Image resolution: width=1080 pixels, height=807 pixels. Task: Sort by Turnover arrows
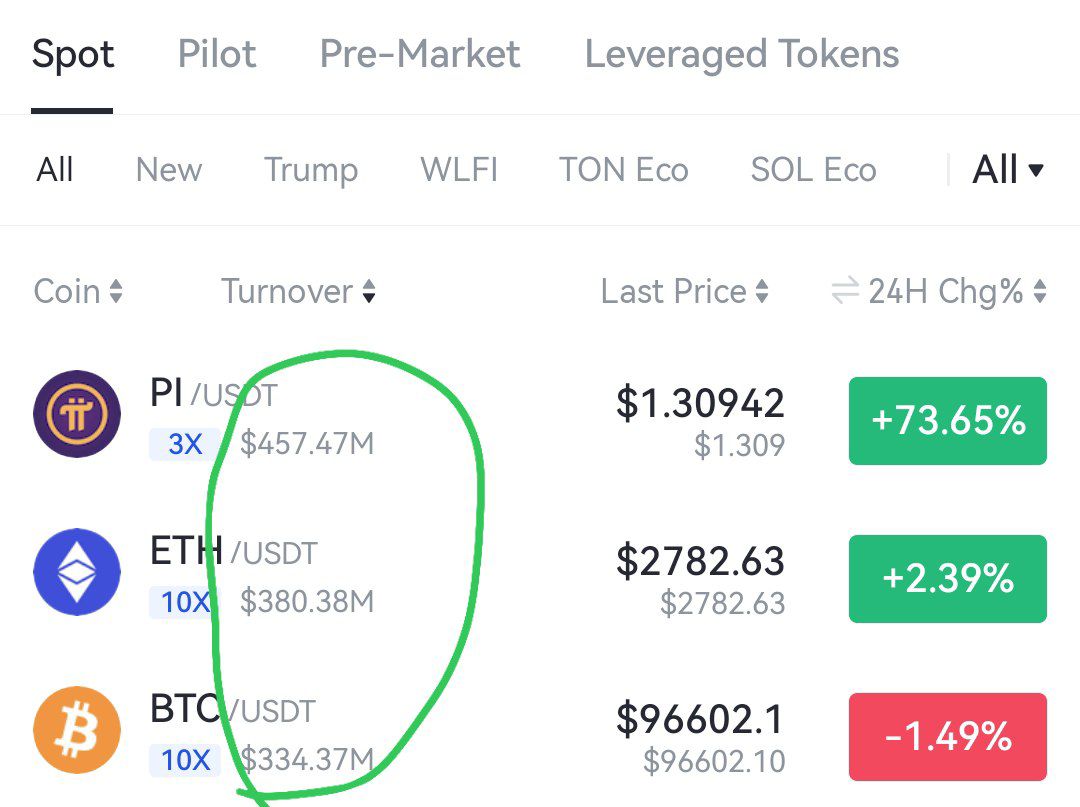coord(369,291)
